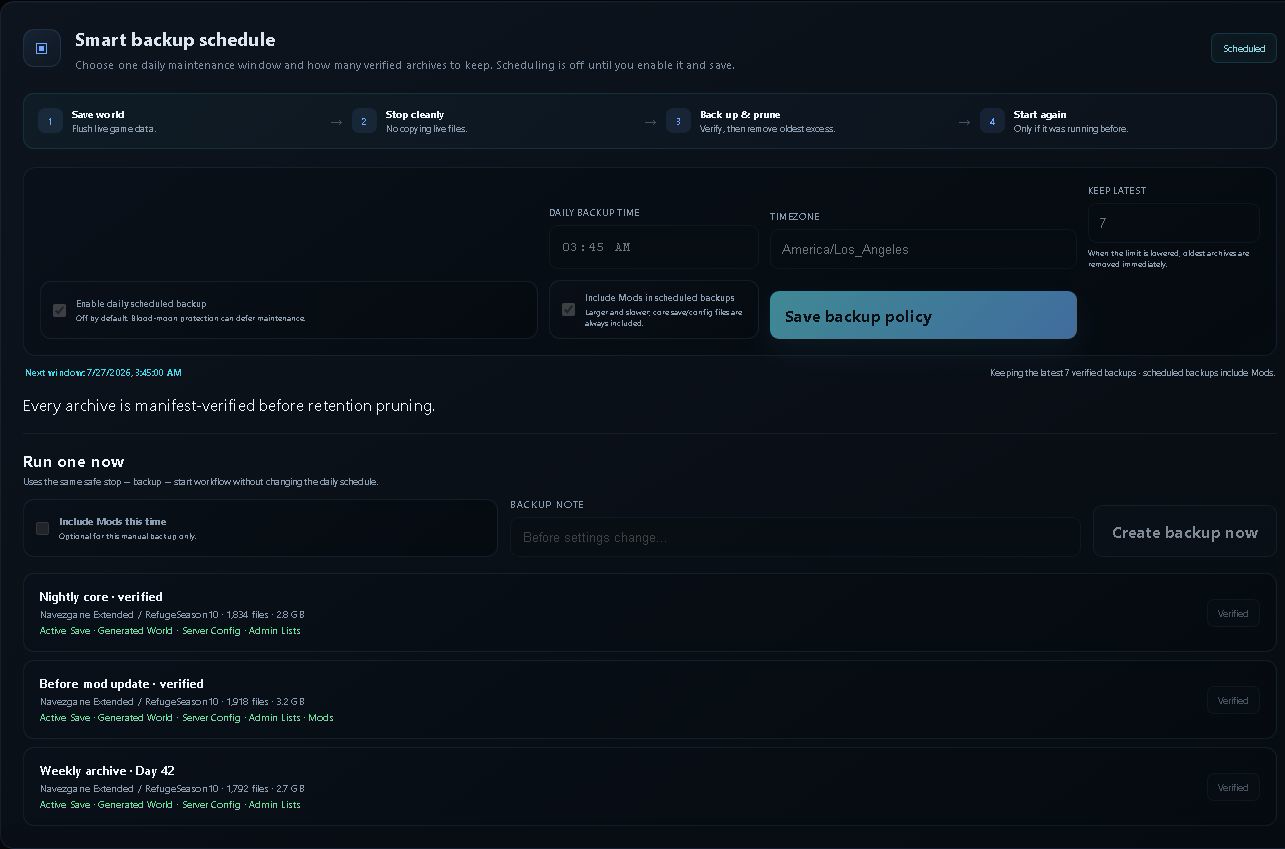1285x849 pixels.
Task: Click the Daily Backup Time field
Action: coord(653,247)
